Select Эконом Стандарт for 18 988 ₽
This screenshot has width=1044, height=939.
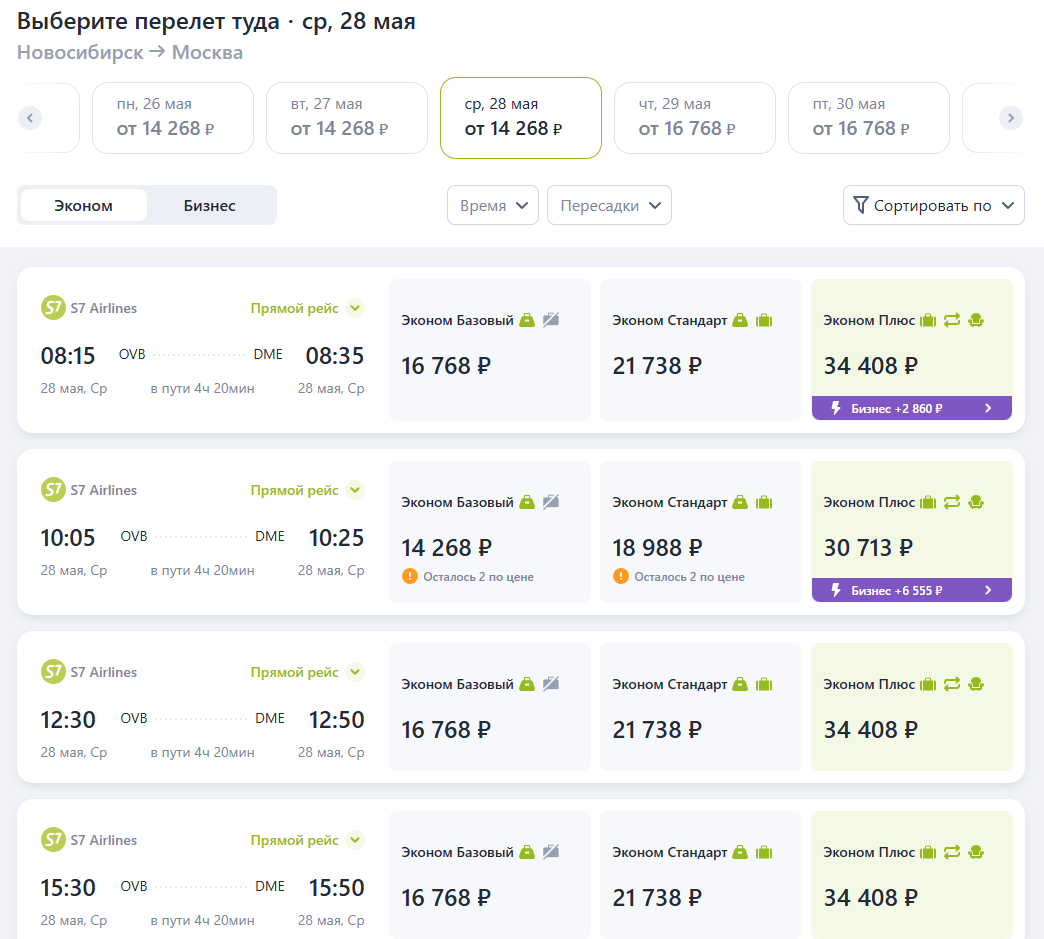click(x=700, y=540)
